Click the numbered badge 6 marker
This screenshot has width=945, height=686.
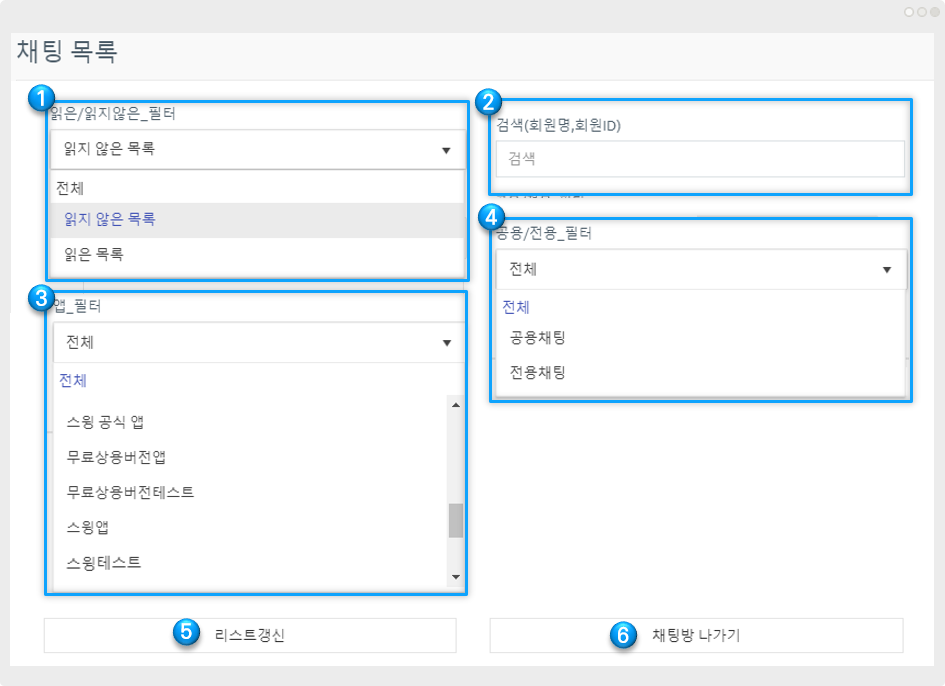pos(623,635)
